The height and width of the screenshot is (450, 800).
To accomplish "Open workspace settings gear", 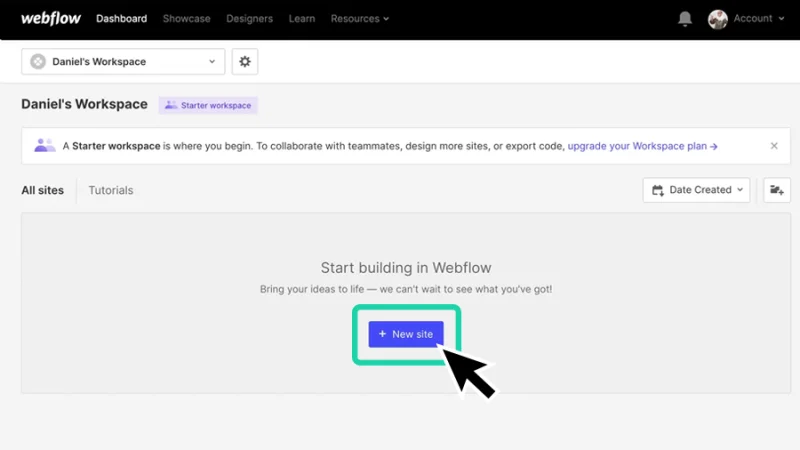I will tap(245, 62).
